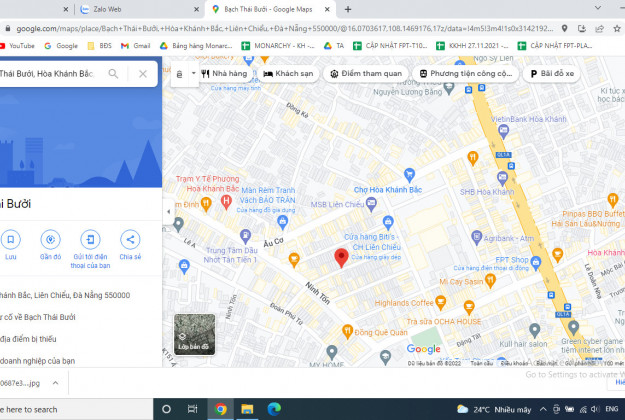Click the Maps search input field

48,74
